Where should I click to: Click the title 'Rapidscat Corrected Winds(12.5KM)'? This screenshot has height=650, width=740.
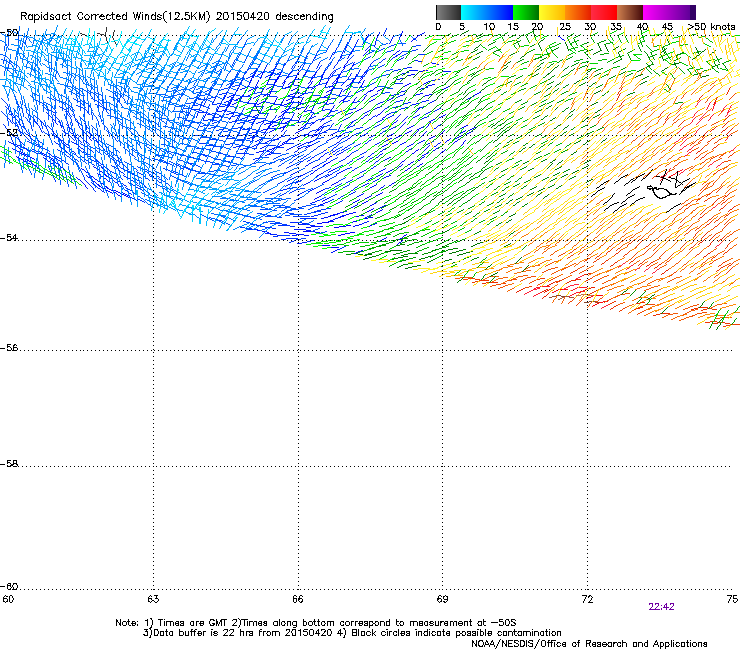coord(115,17)
